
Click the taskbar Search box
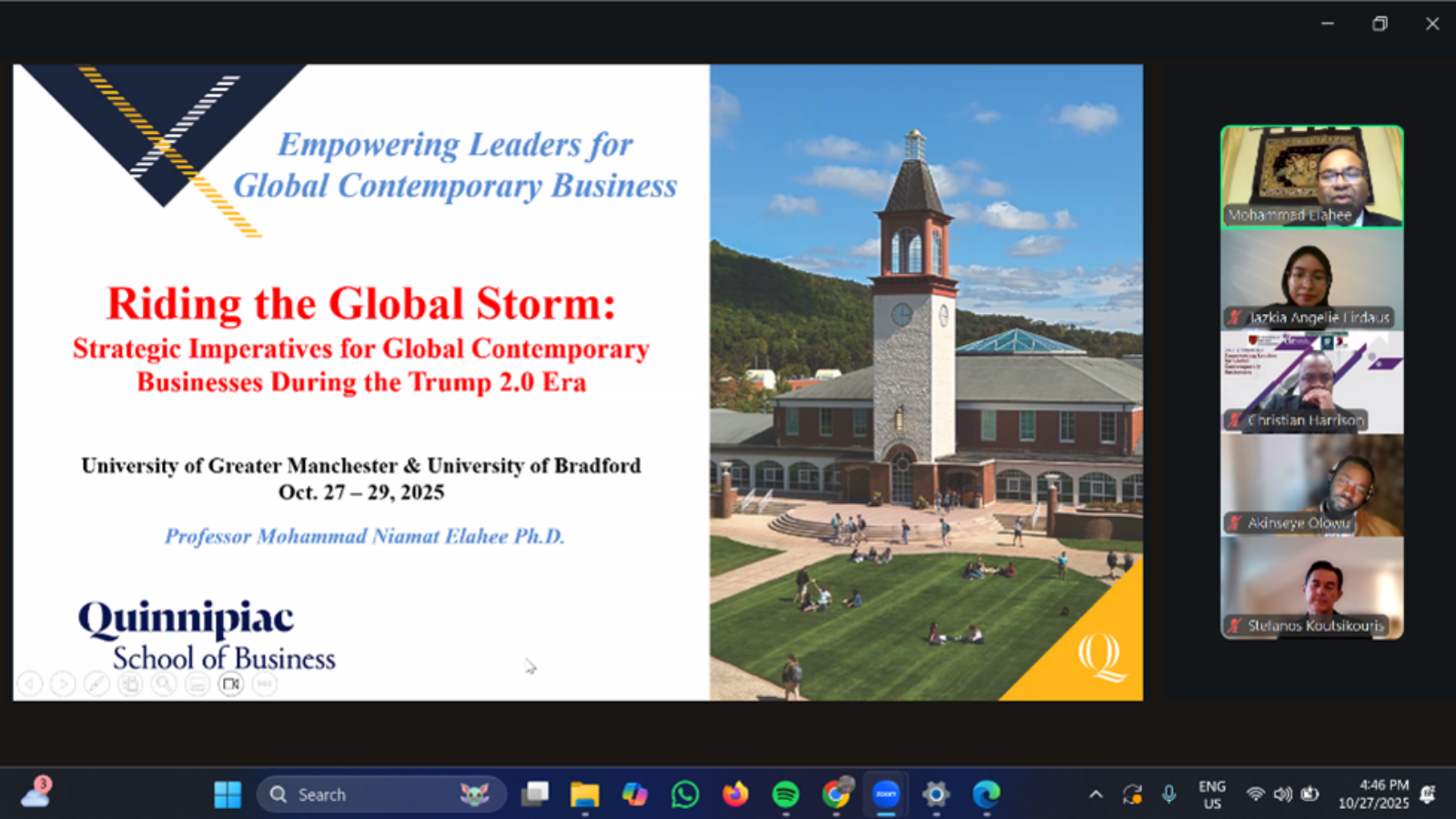[381, 794]
